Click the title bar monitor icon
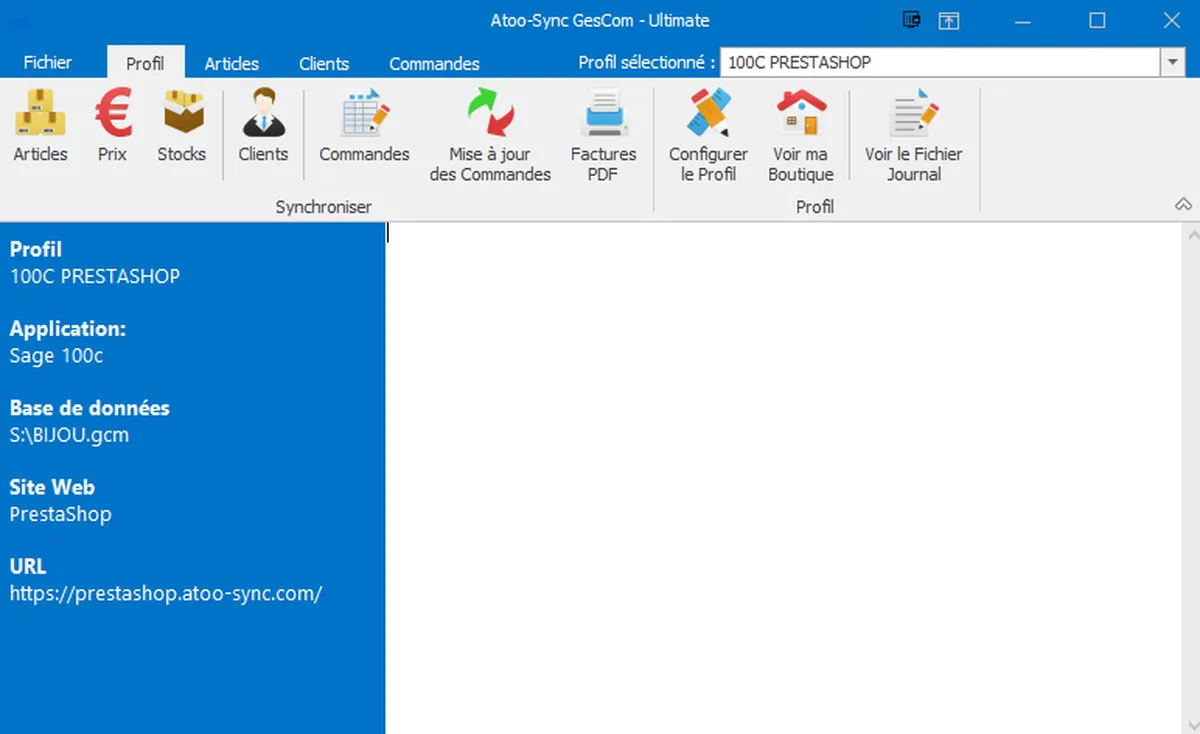 (x=911, y=20)
